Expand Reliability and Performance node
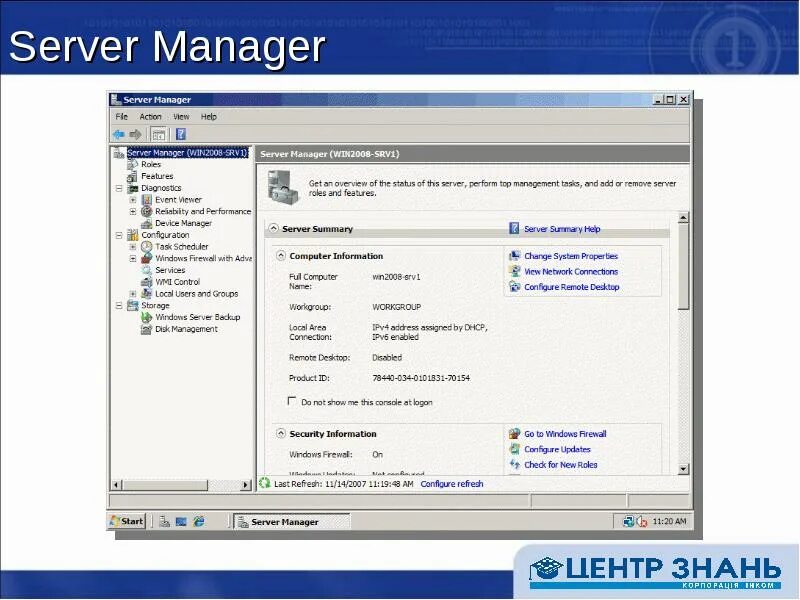Viewport: 800px width, 600px height. [x=133, y=212]
